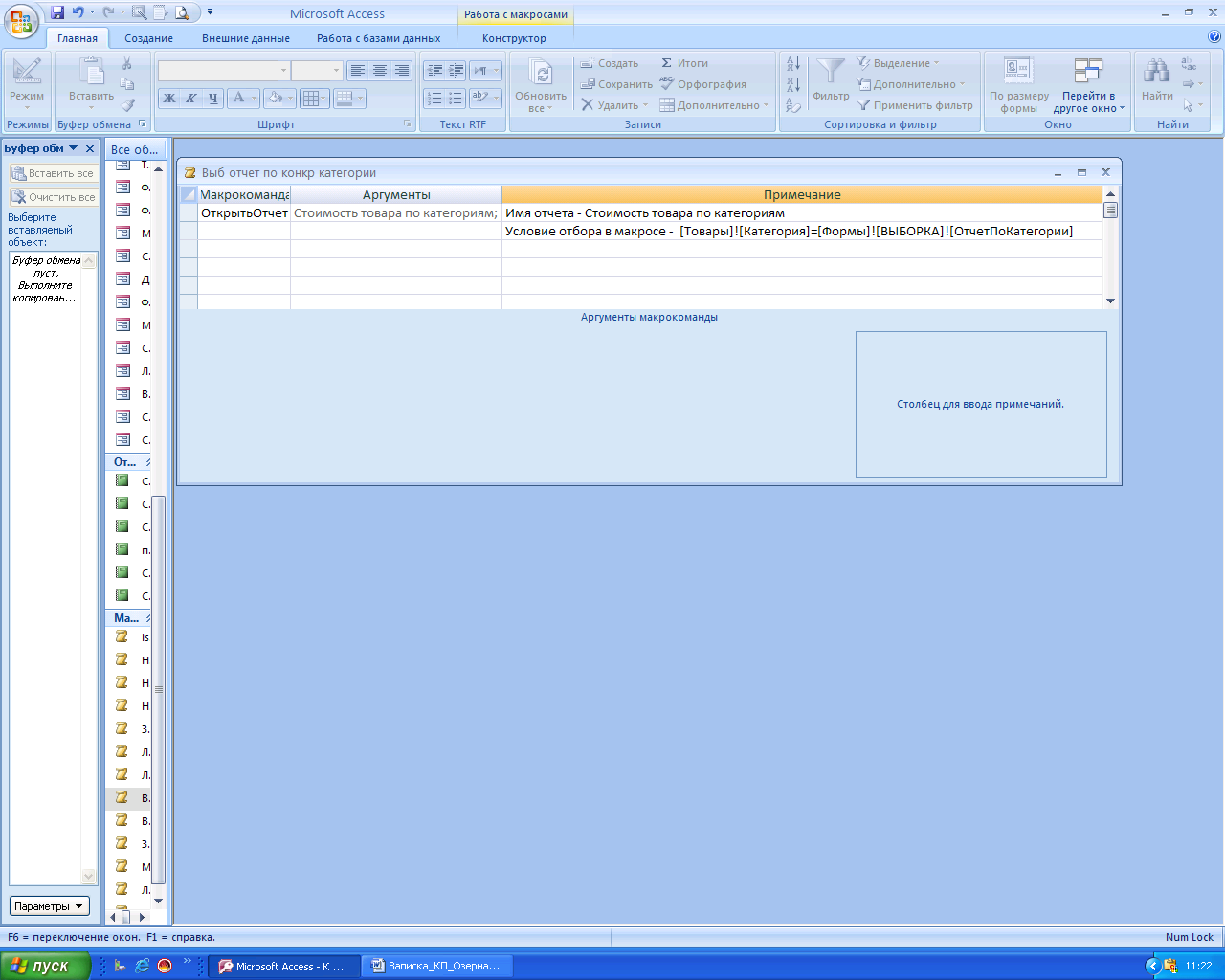Click Обновить все refresh button
Screen dimensions: 1225x980
coord(541,86)
